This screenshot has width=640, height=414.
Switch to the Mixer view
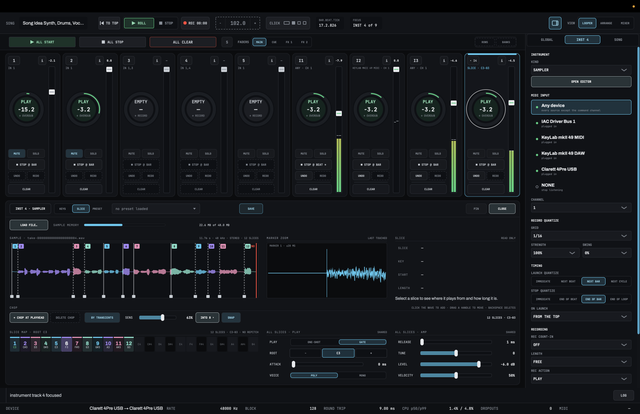tap(625, 23)
